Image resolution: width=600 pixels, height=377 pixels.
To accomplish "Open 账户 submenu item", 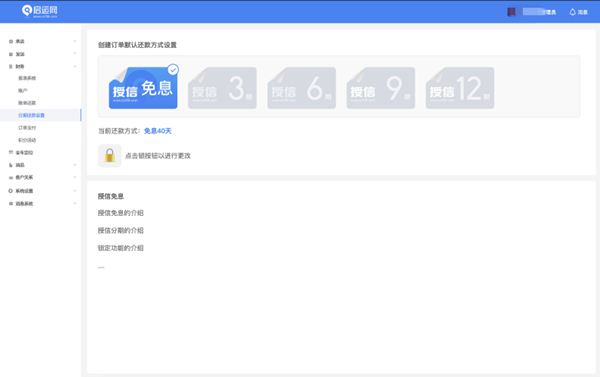I will click(23, 91).
